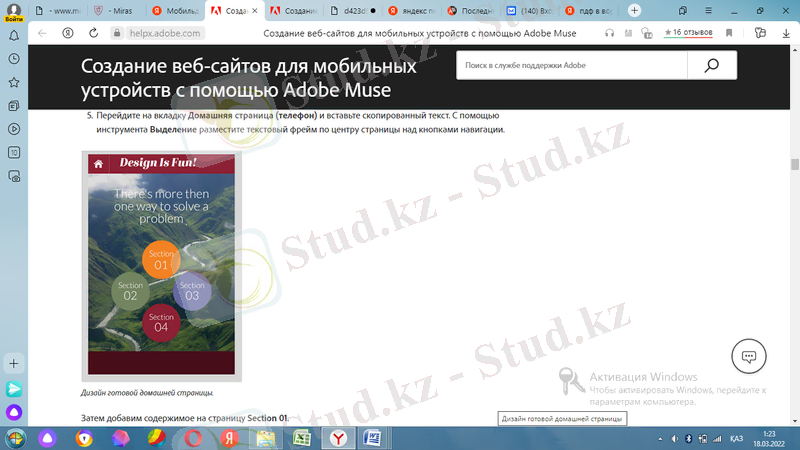Open favorites star icon in sidebar

point(14,82)
